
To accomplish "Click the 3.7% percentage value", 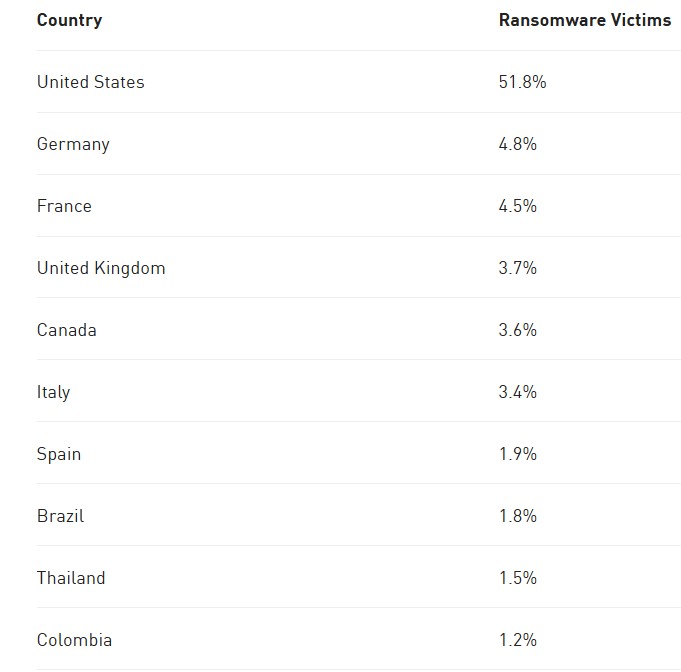I will 517,268.
